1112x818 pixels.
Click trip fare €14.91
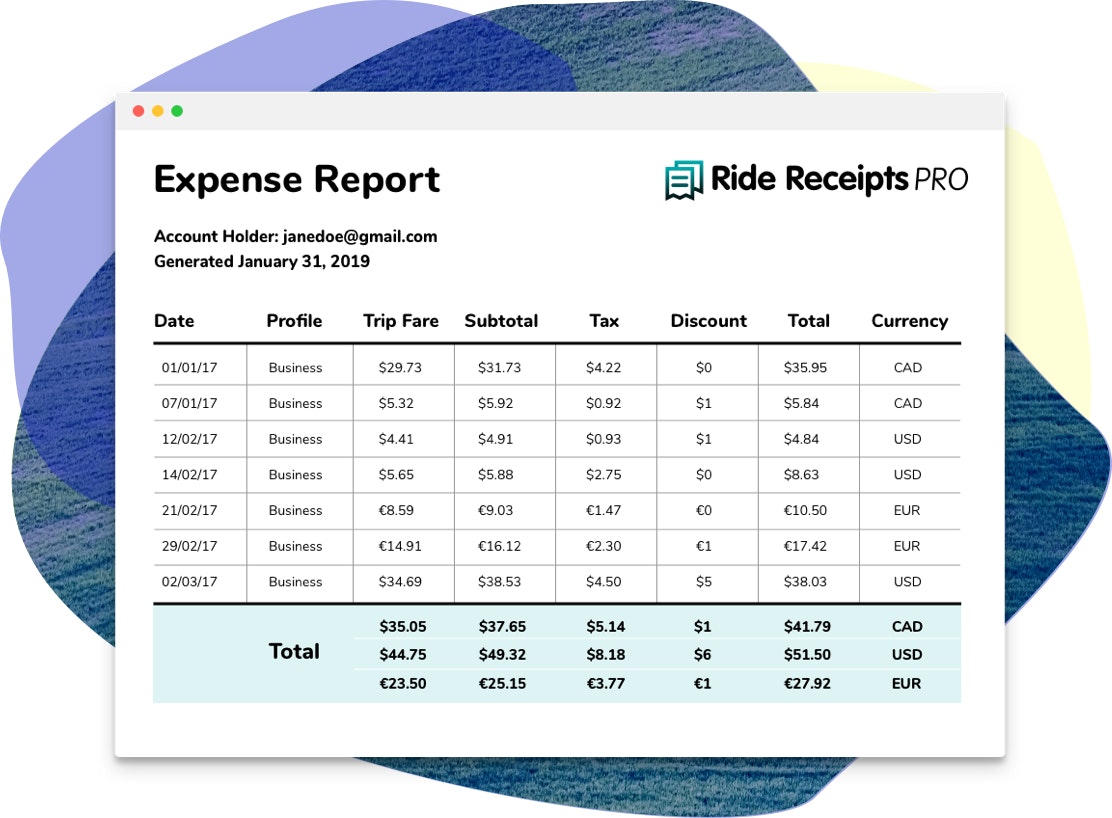[400, 546]
